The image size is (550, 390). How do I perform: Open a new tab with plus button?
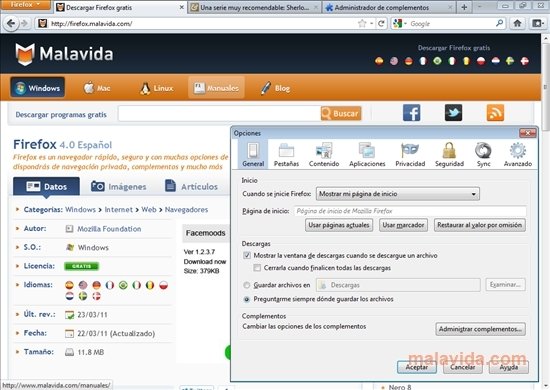[464, 7]
